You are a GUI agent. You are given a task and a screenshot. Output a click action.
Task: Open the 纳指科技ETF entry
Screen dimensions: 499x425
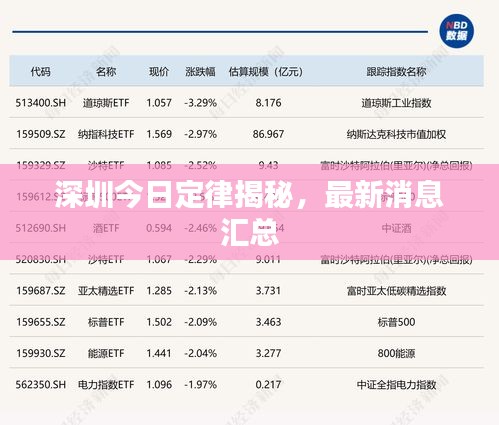pos(106,134)
